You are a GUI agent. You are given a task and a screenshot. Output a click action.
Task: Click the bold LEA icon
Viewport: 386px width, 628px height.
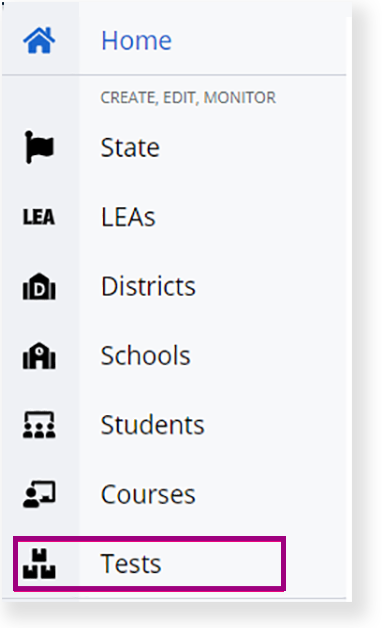click(39, 217)
